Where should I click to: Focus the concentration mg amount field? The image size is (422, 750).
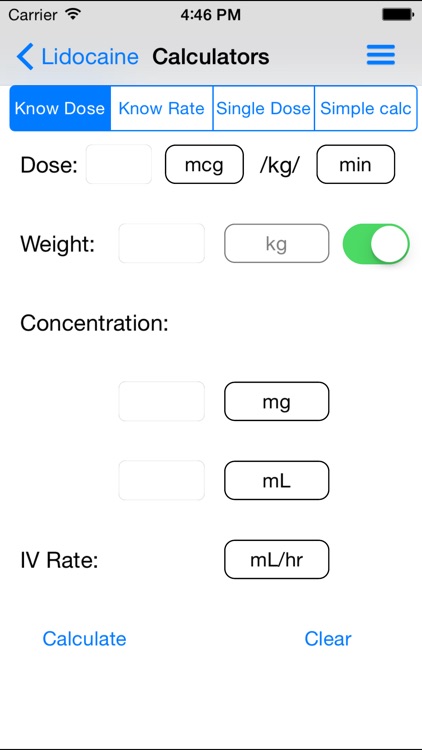pyautogui.click(x=162, y=401)
